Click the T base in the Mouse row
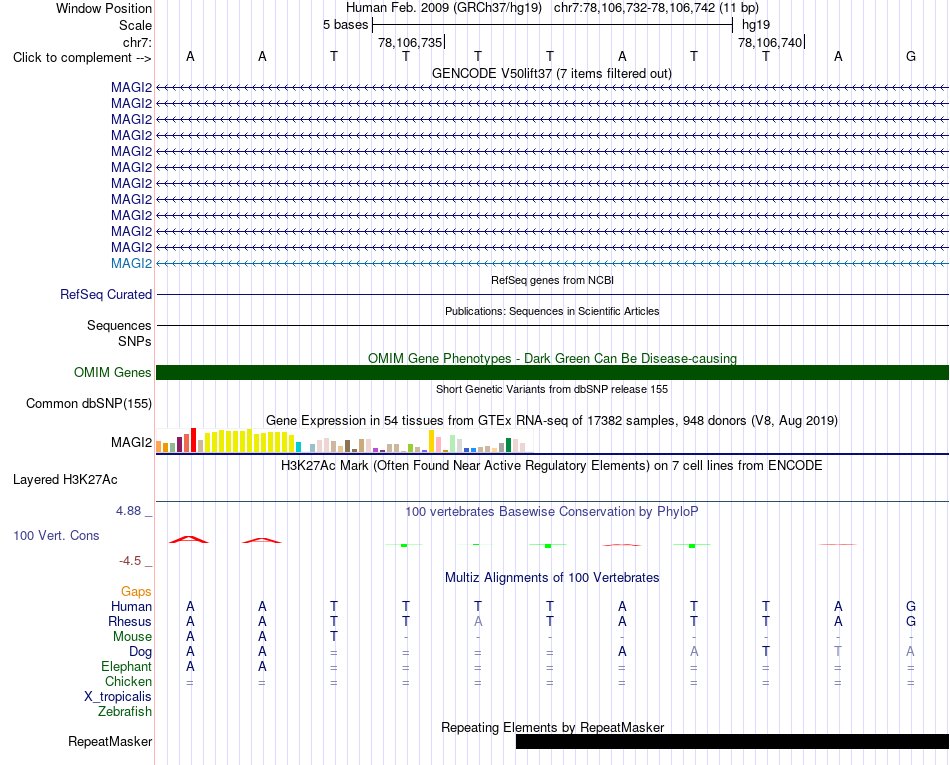The height and width of the screenshot is (765, 950). [334, 637]
